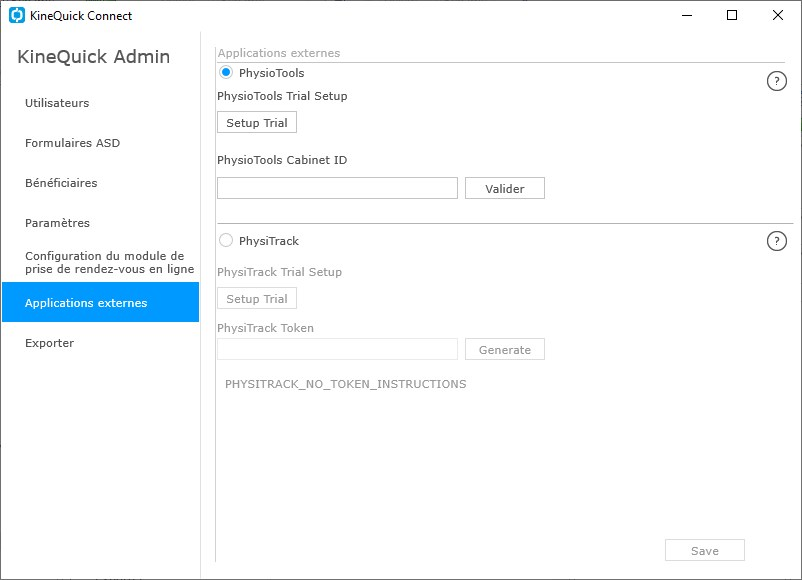Screen dimensions: 802x580
Task: Click Setup Trial under PhysiTrack Trial Setup
Action: [x=257, y=299]
